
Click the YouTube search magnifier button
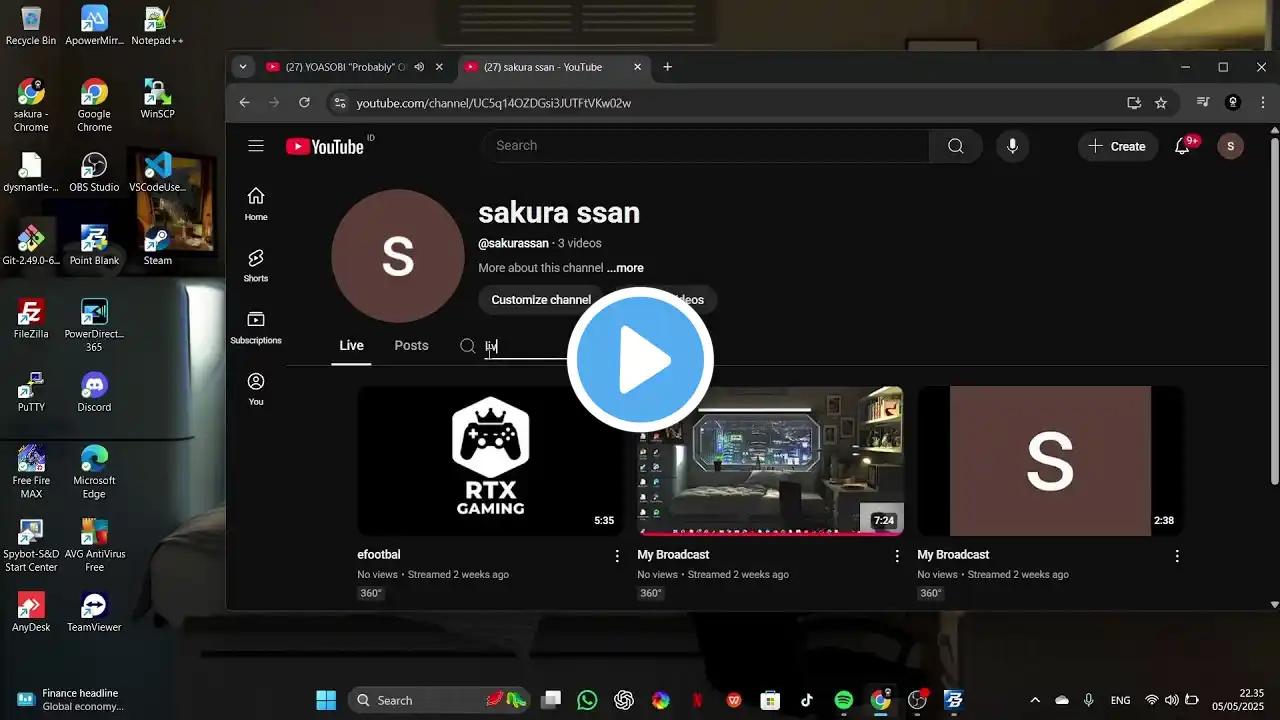[955, 146]
